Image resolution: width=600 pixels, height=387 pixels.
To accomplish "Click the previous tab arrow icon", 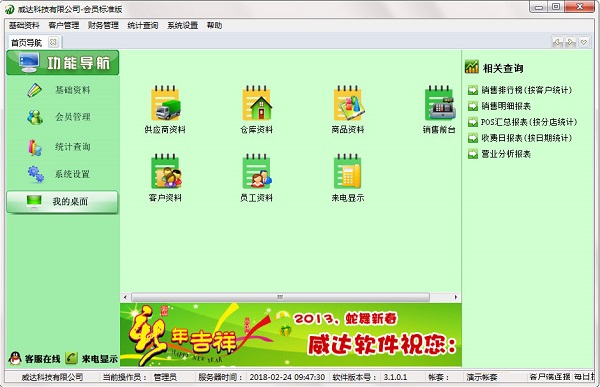I will click(558, 42).
